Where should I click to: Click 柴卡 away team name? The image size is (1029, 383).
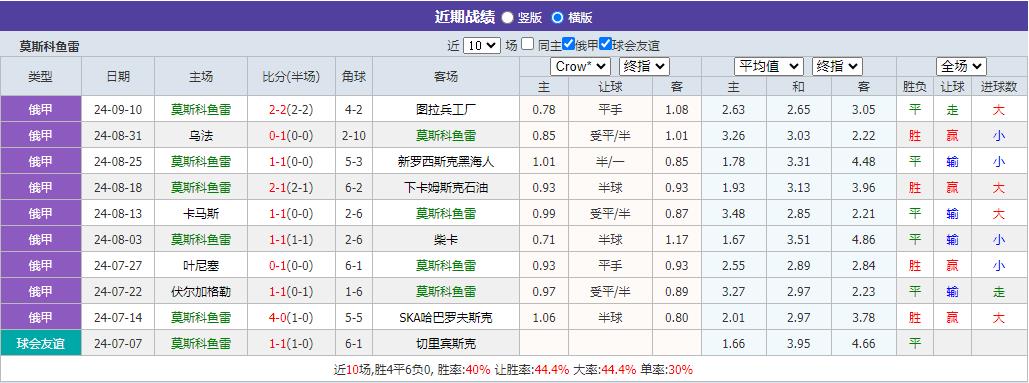click(x=446, y=239)
